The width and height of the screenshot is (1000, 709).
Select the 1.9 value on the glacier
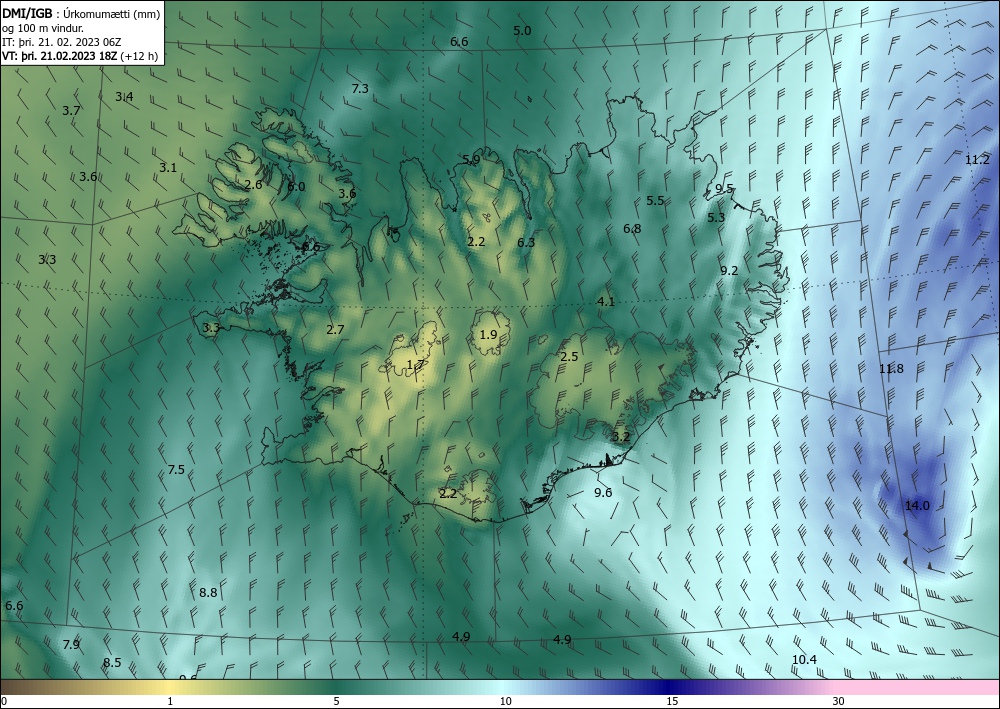coord(489,335)
